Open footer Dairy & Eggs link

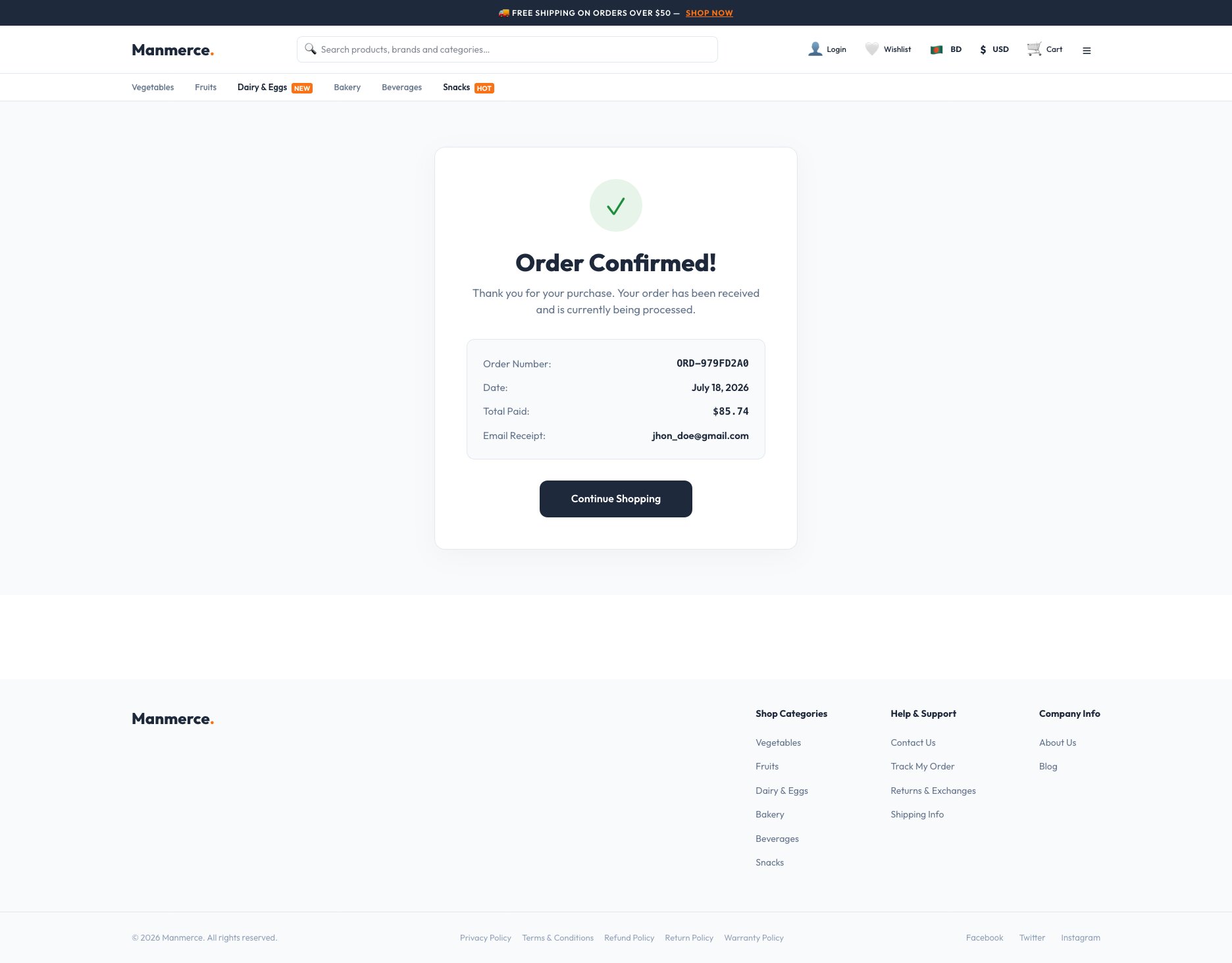tap(782, 791)
